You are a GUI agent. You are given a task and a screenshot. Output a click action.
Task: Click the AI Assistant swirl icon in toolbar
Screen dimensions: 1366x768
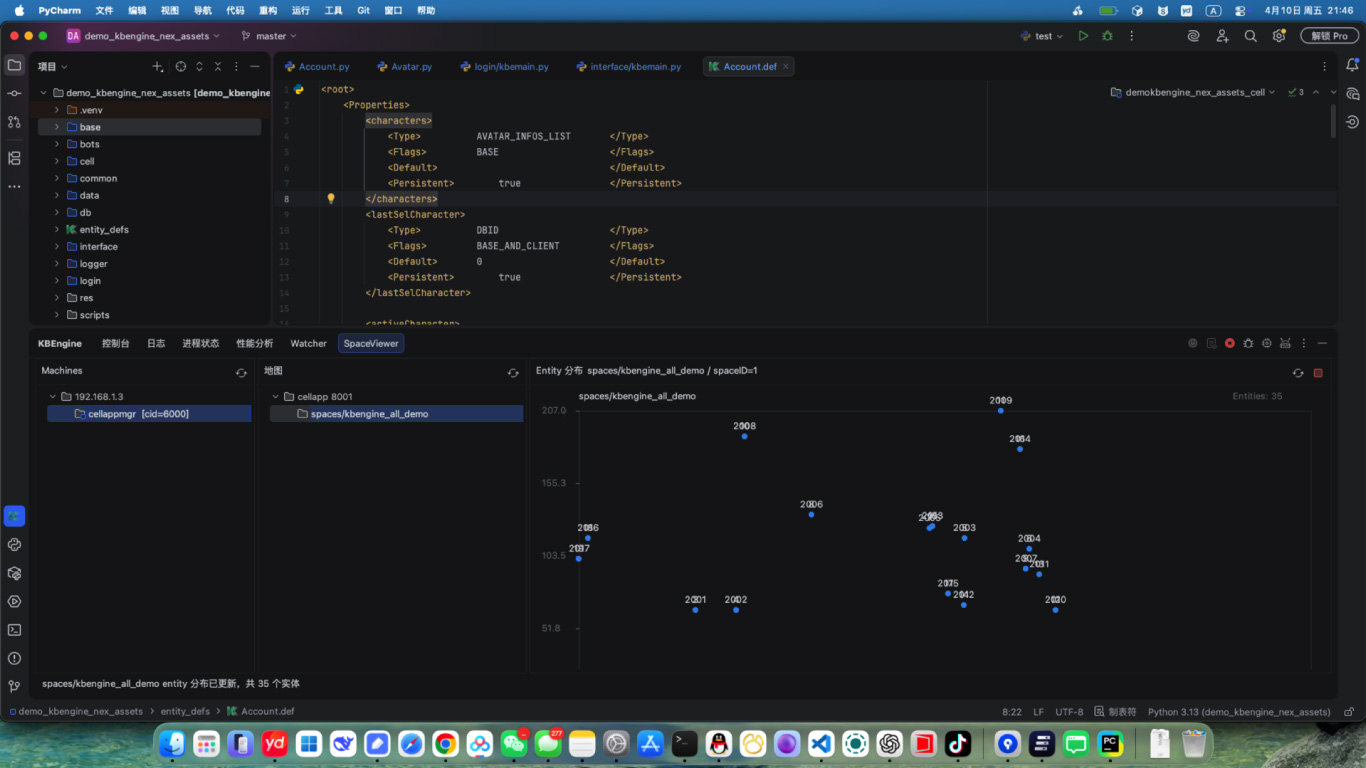pyautogui.click(x=1193, y=35)
